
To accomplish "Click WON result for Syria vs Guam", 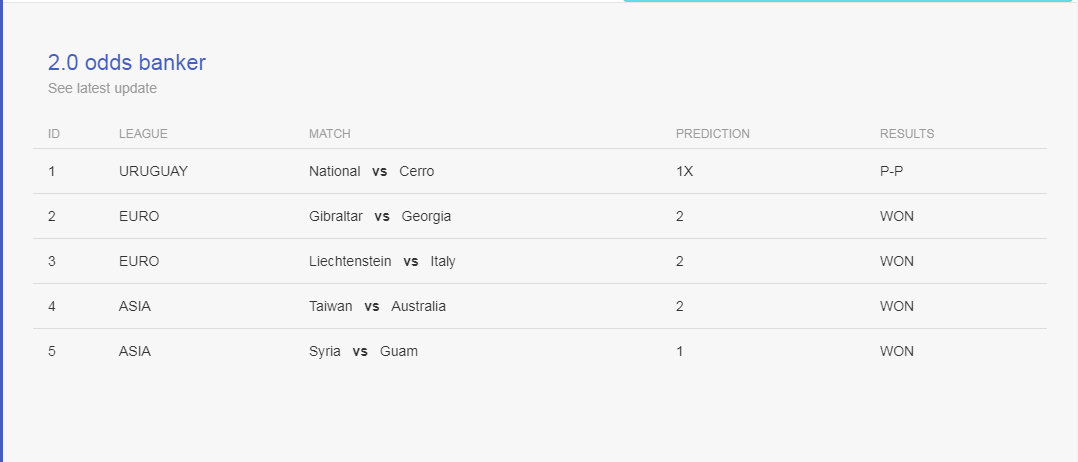I will pos(897,351).
